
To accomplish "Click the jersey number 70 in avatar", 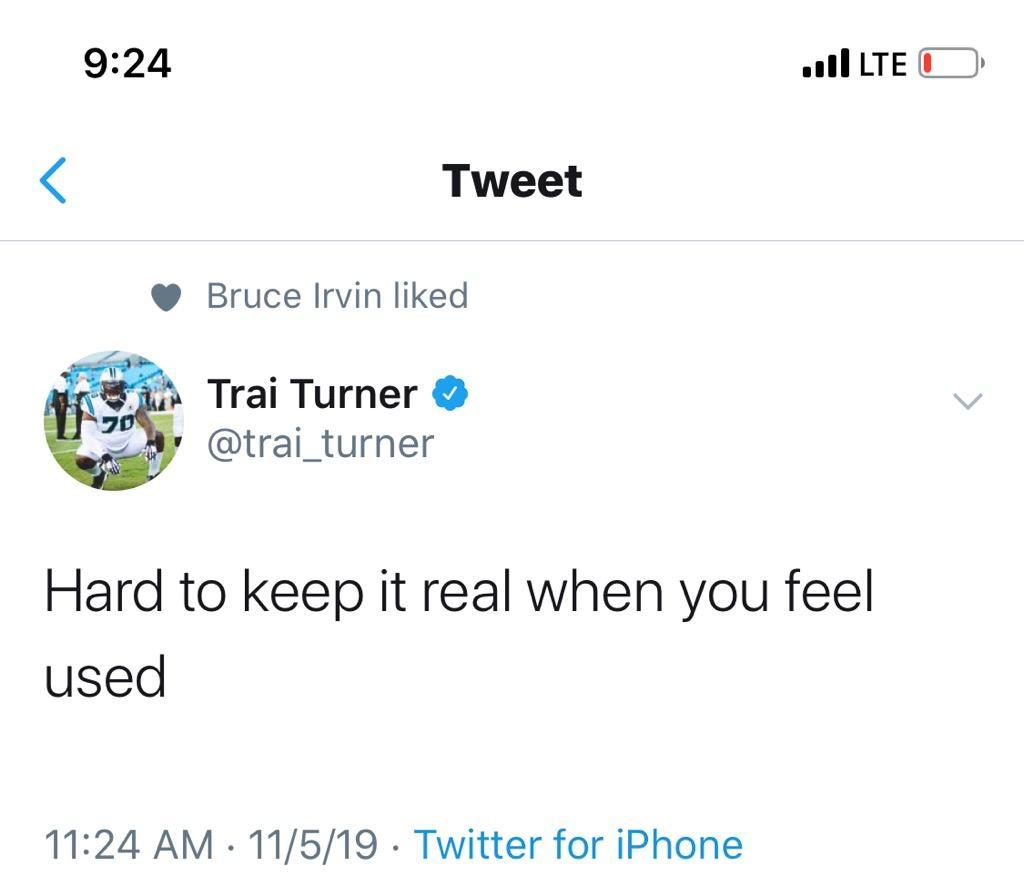I will [118, 424].
